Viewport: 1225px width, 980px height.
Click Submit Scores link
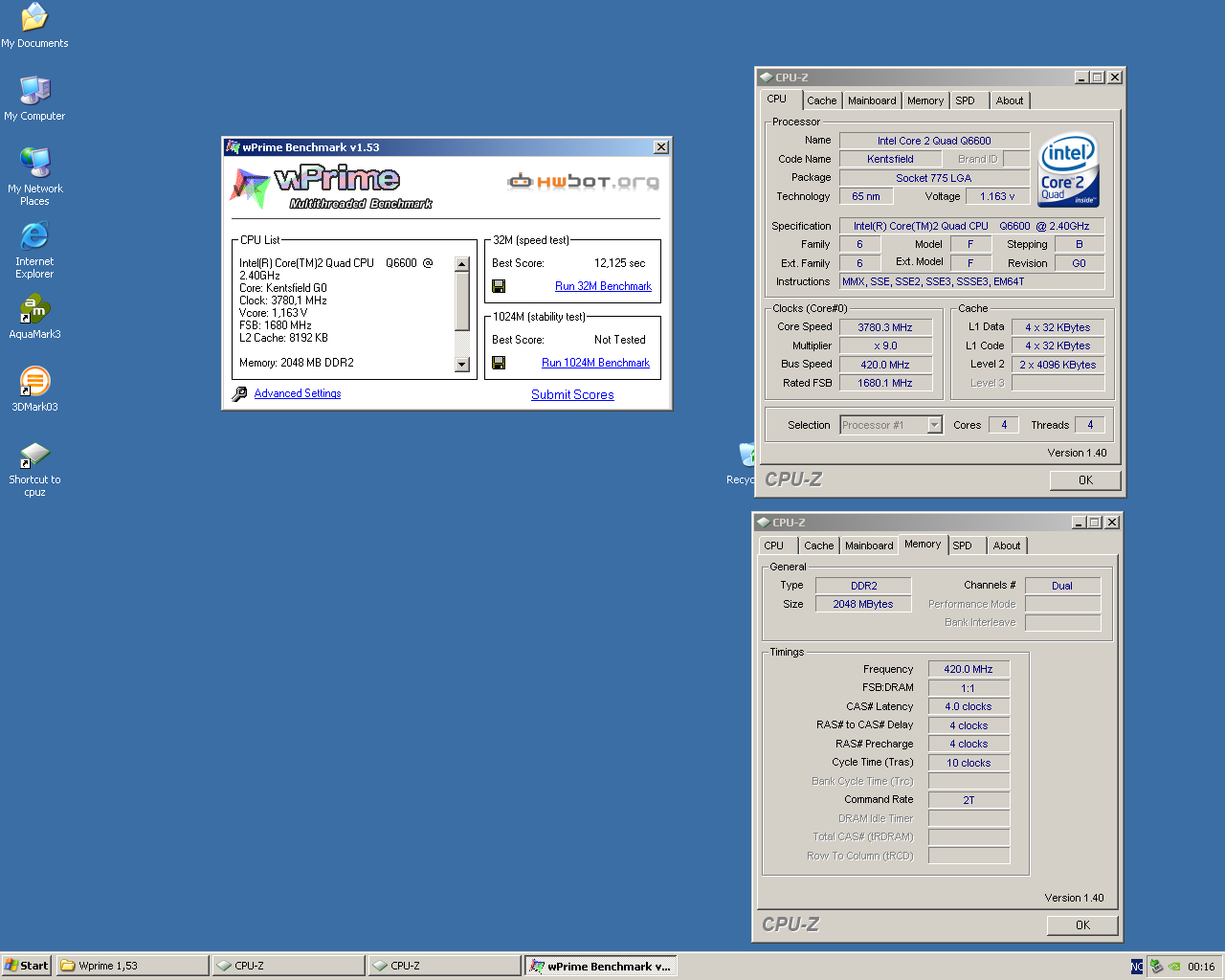[572, 394]
